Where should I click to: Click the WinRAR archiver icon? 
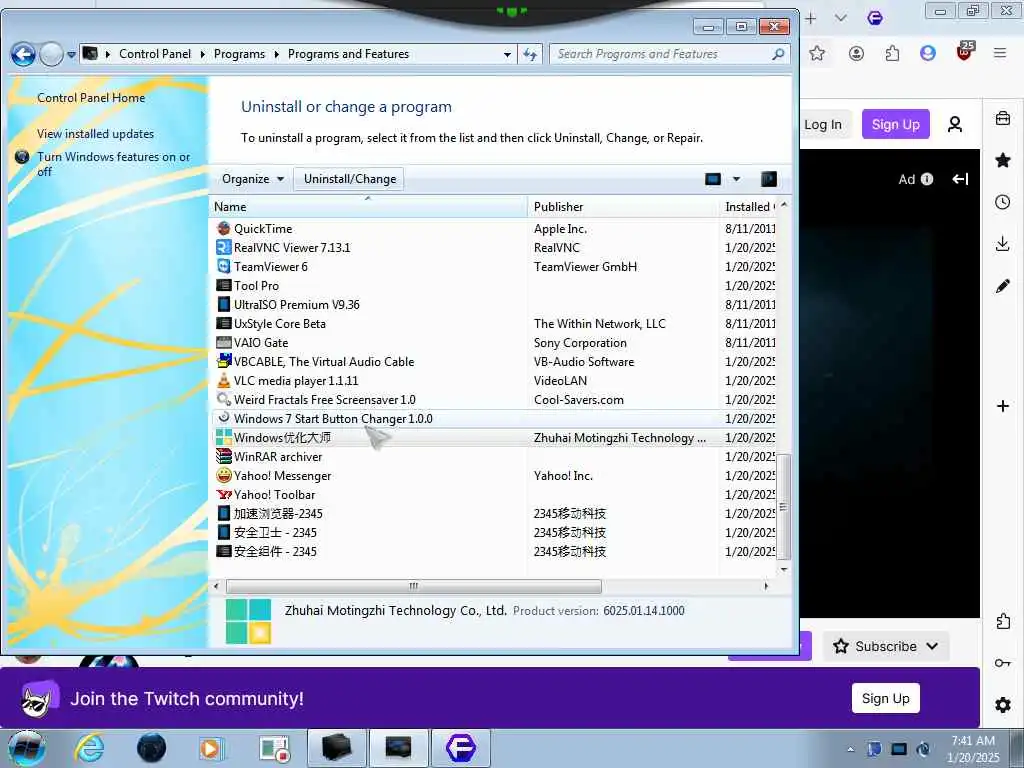224,456
